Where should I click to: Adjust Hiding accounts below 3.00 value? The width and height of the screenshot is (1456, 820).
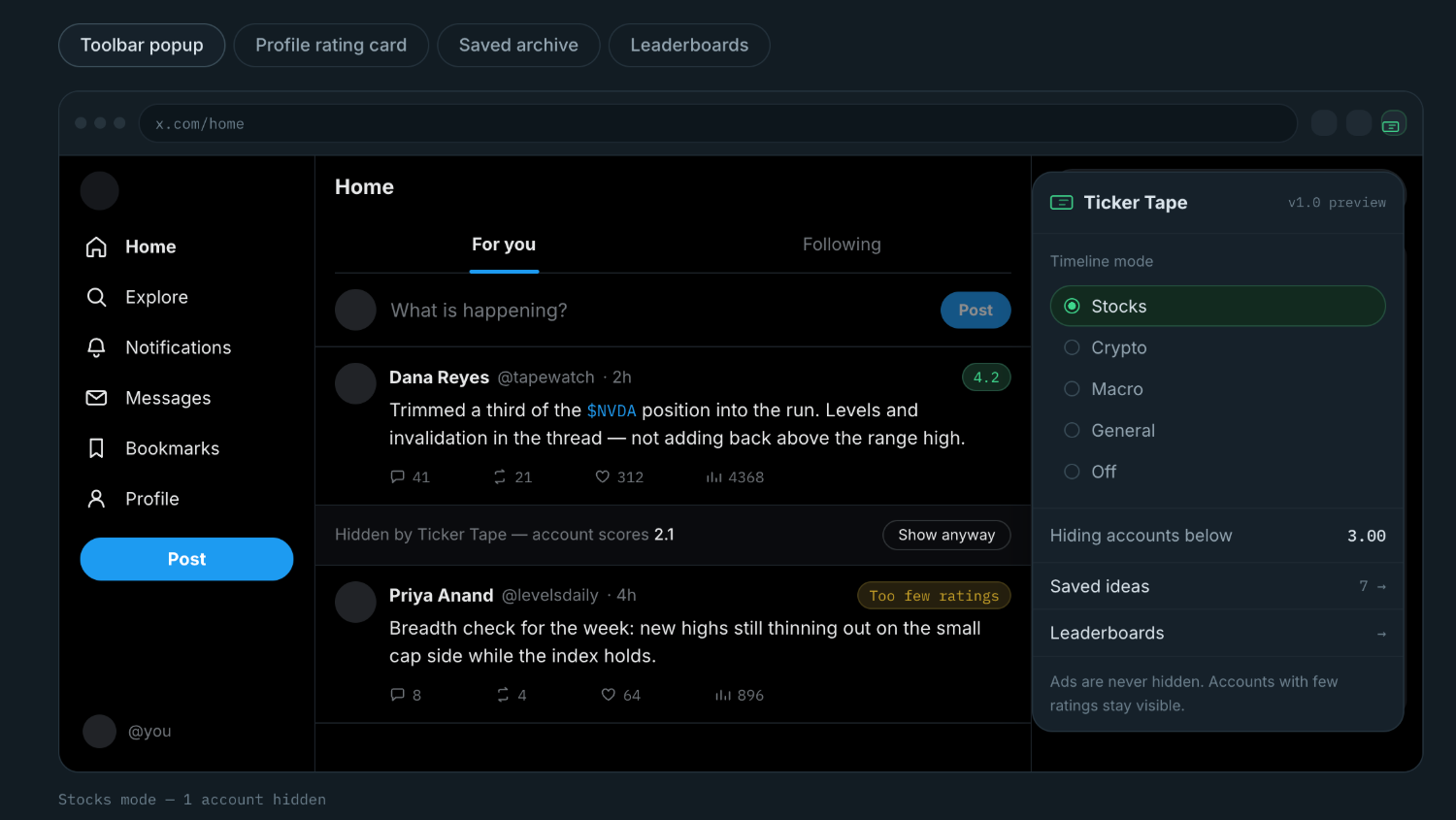point(1366,536)
